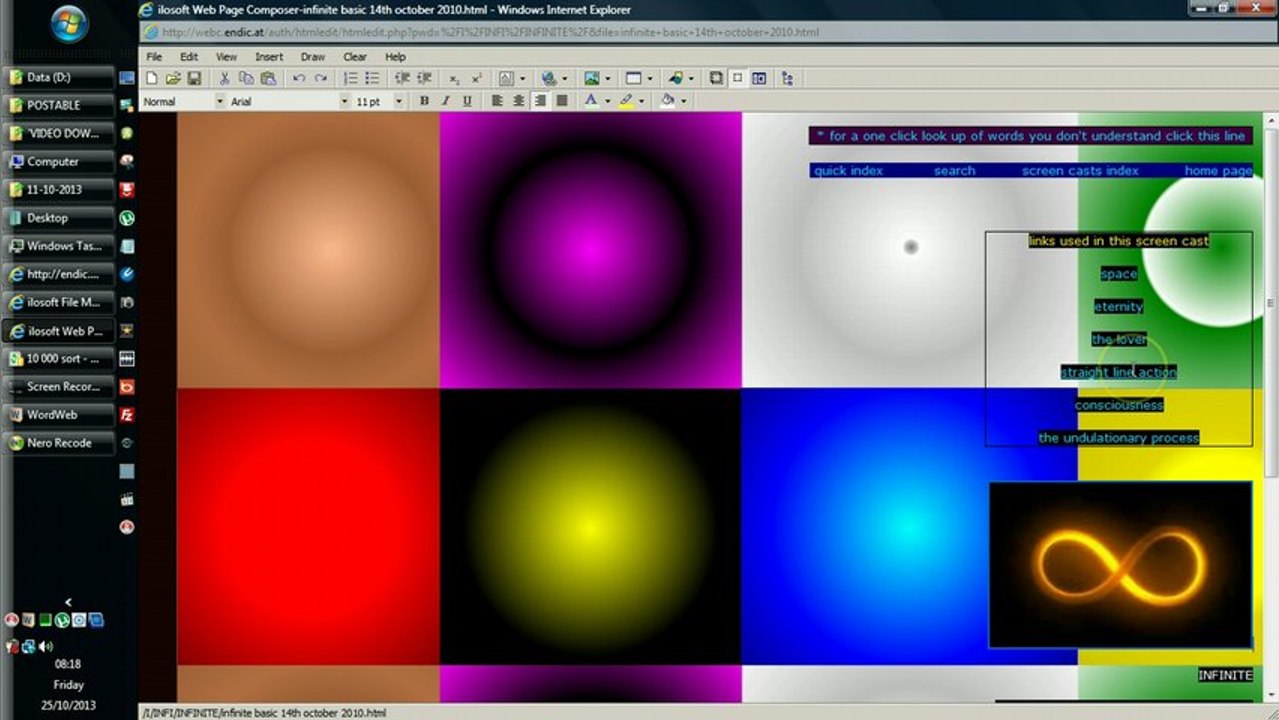Screen dimensions: 1279x720
Task: Follow the 'home page' link
Action: [x=1218, y=171]
